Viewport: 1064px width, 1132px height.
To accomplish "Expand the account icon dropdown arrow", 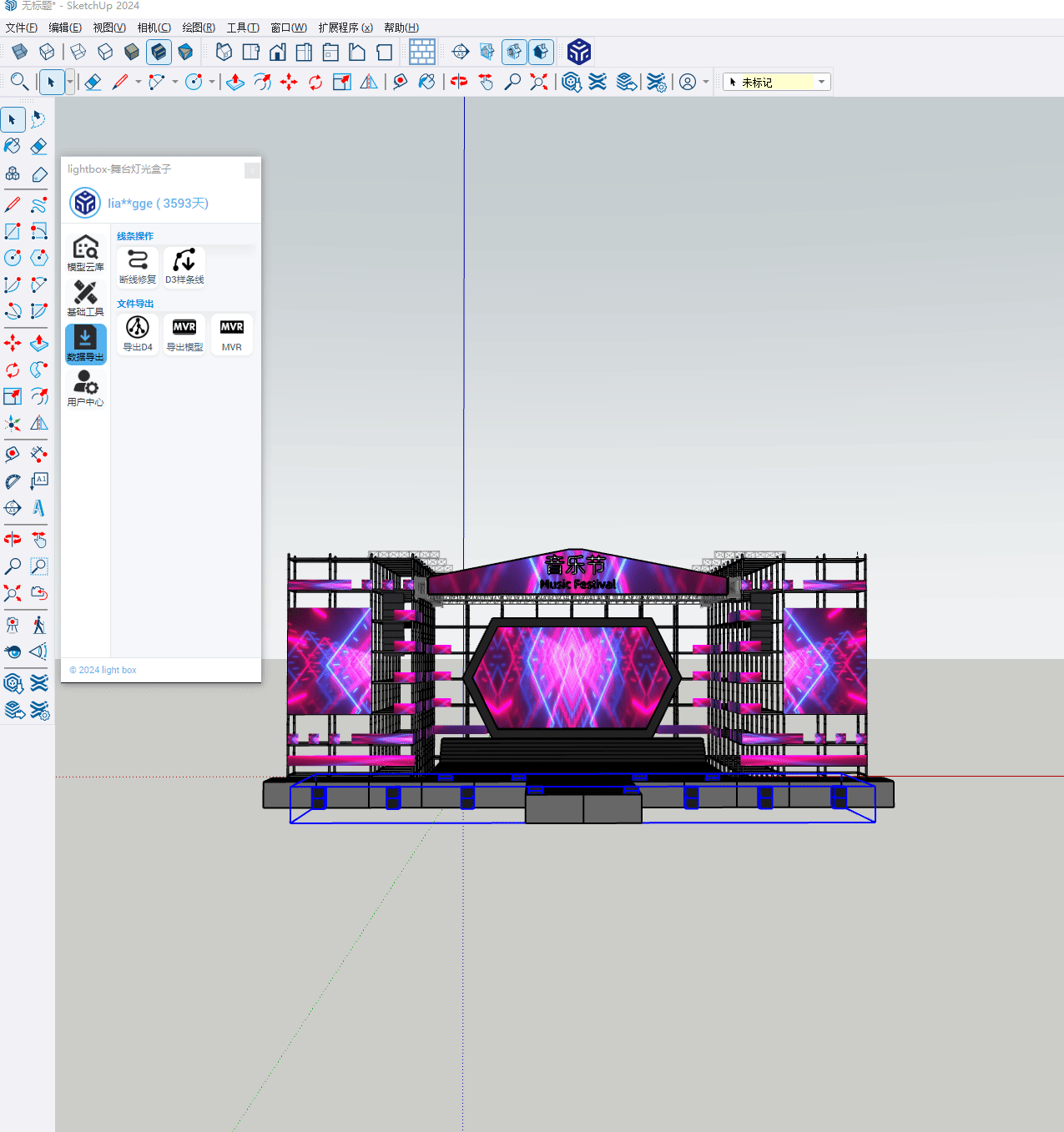I will (x=706, y=82).
